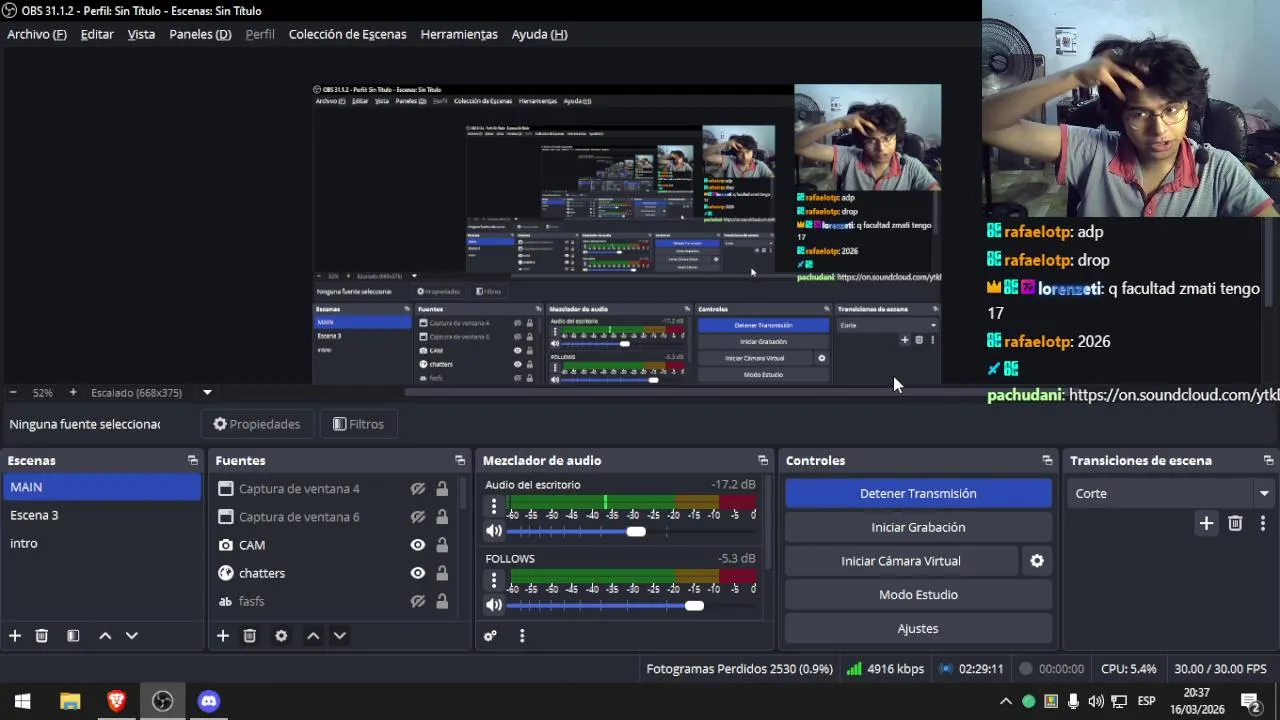Open the Archivo menu
The height and width of the screenshot is (720, 1280).
tap(37, 34)
